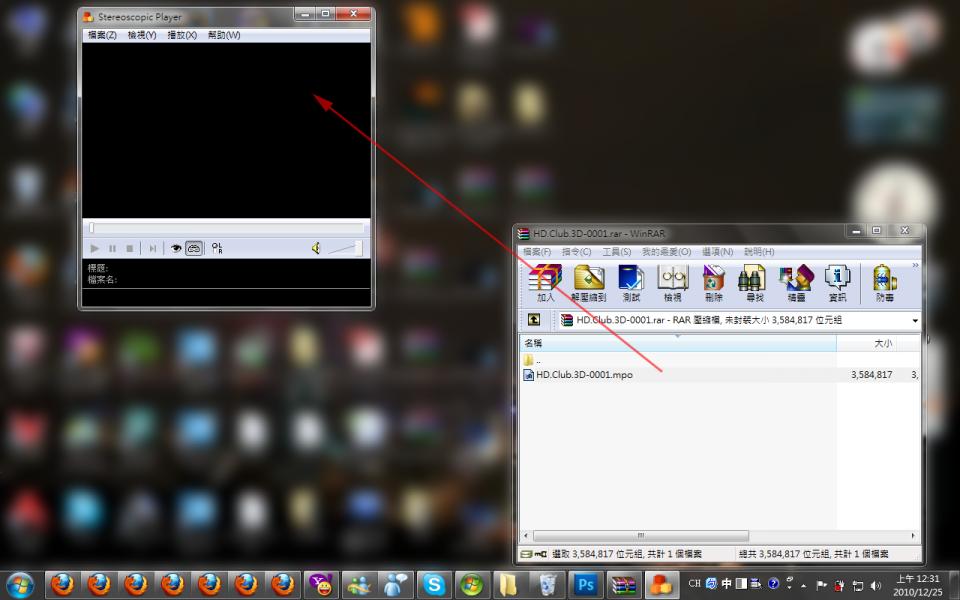The image size is (960, 600).
Task: Pause playback in Stereoscopic Player
Action: coord(112,248)
